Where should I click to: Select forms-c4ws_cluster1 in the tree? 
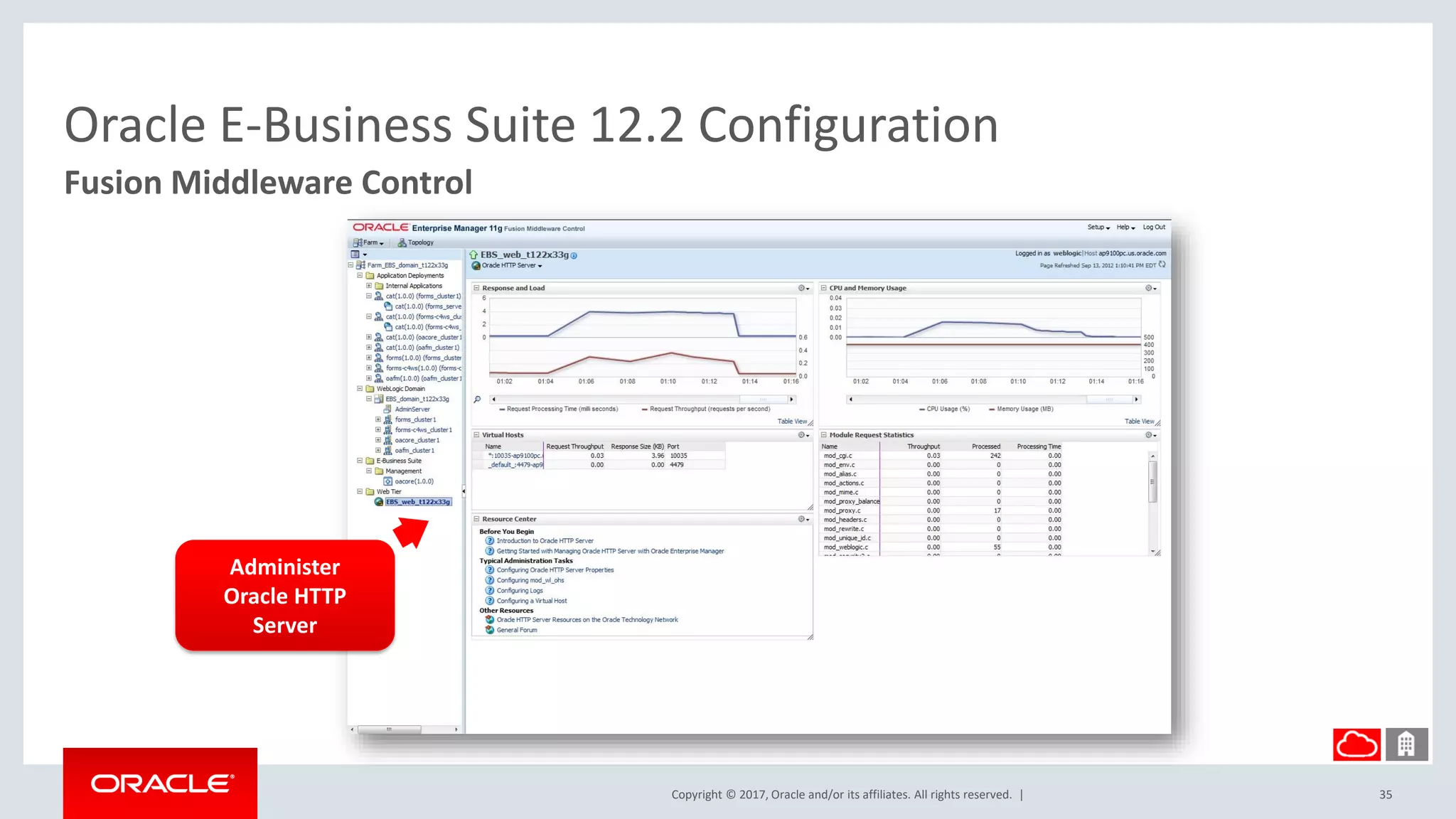(424, 430)
